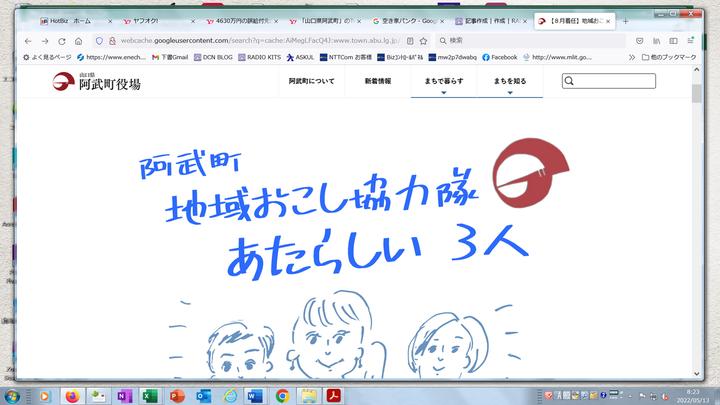The height and width of the screenshot is (405, 720).
Task: Click the 阿武町役場 site logo
Action: pyautogui.click(x=97, y=83)
